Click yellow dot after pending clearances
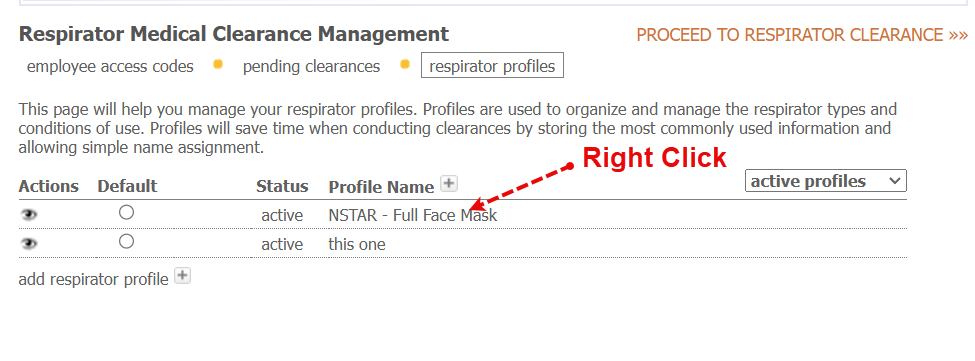This screenshot has width=975, height=361. pyautogui.click(x=405, y=64)
